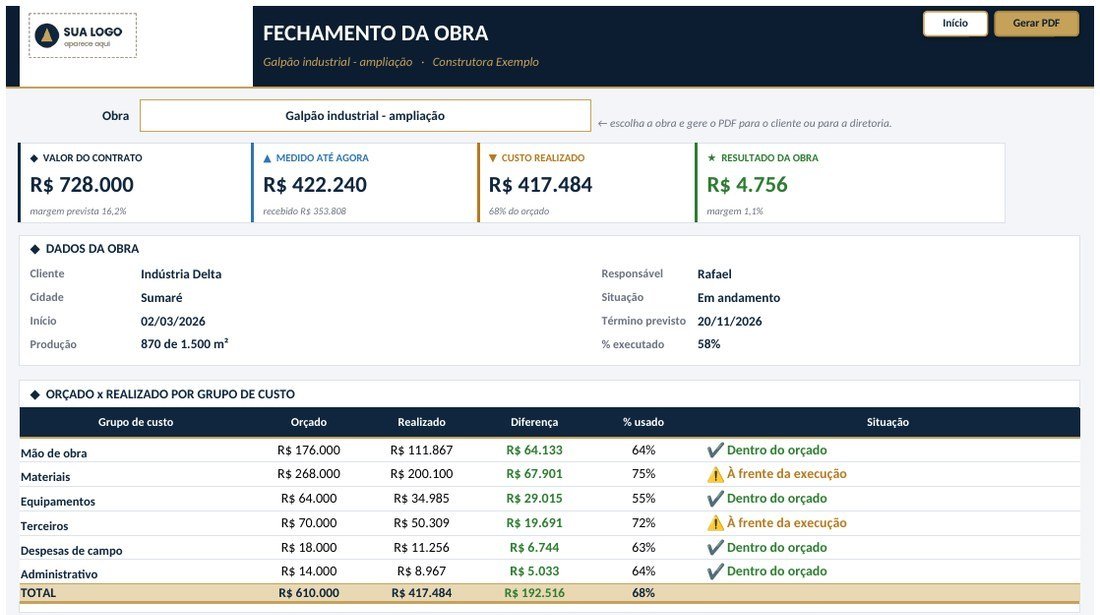Click the star icon beside RESULTADO DA OBRA
1100x615 pixels.
coord(711,158)
